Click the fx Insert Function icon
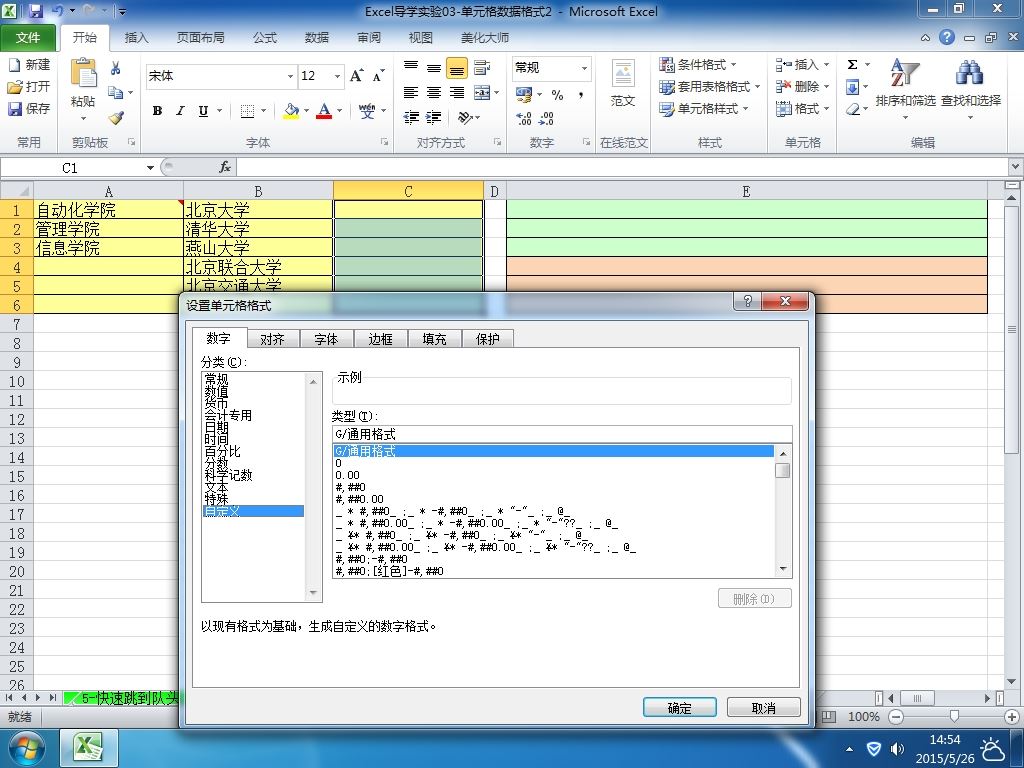Image resolution: width=1024 pixels, height=768 pixels. tap(225, 167)
